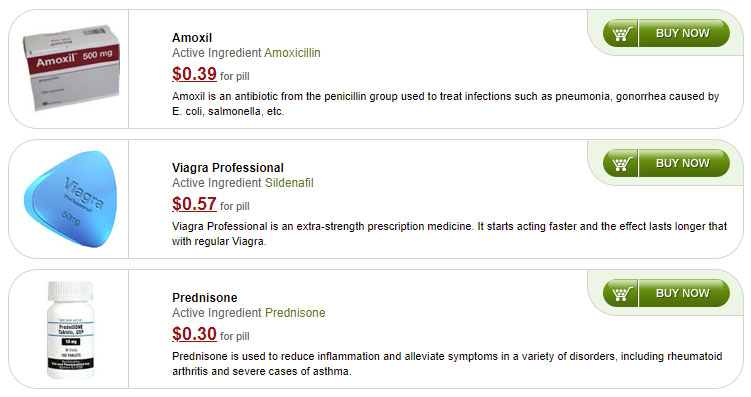The width and height of the screenshot is (751, 397).
Task: Open the blue Viagra pill image
Action: click(70, 199)
